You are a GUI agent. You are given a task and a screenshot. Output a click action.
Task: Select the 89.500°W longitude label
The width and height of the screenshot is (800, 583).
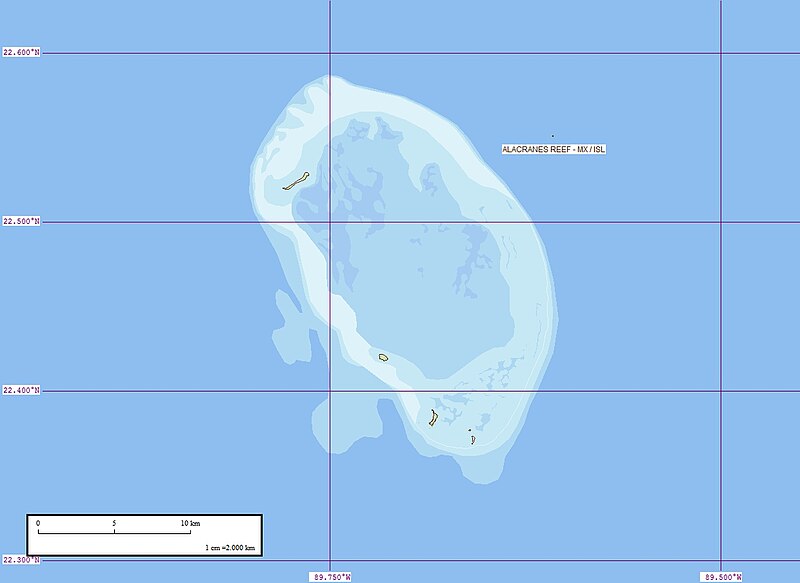720,577
